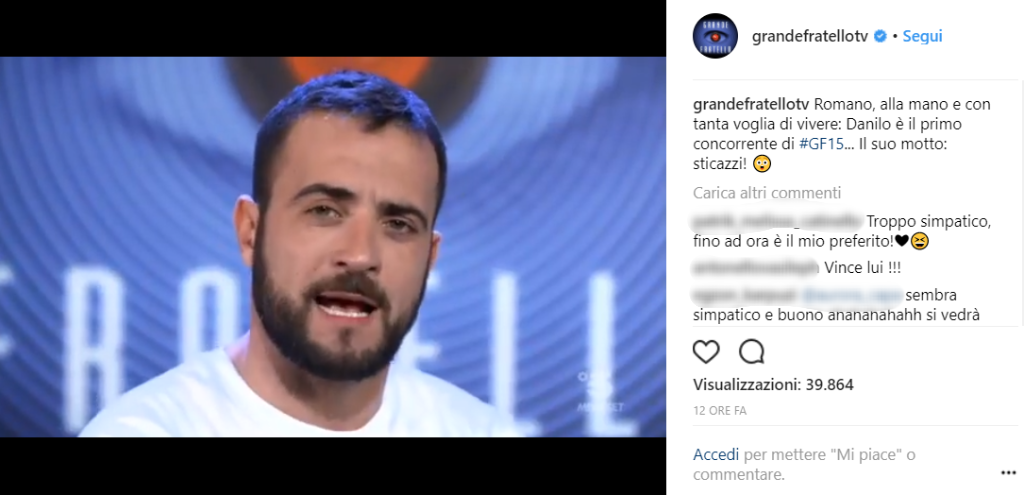
Task: Click the laughing emoji in first comment
Action: pyautogui.click(x=920, y=242)
